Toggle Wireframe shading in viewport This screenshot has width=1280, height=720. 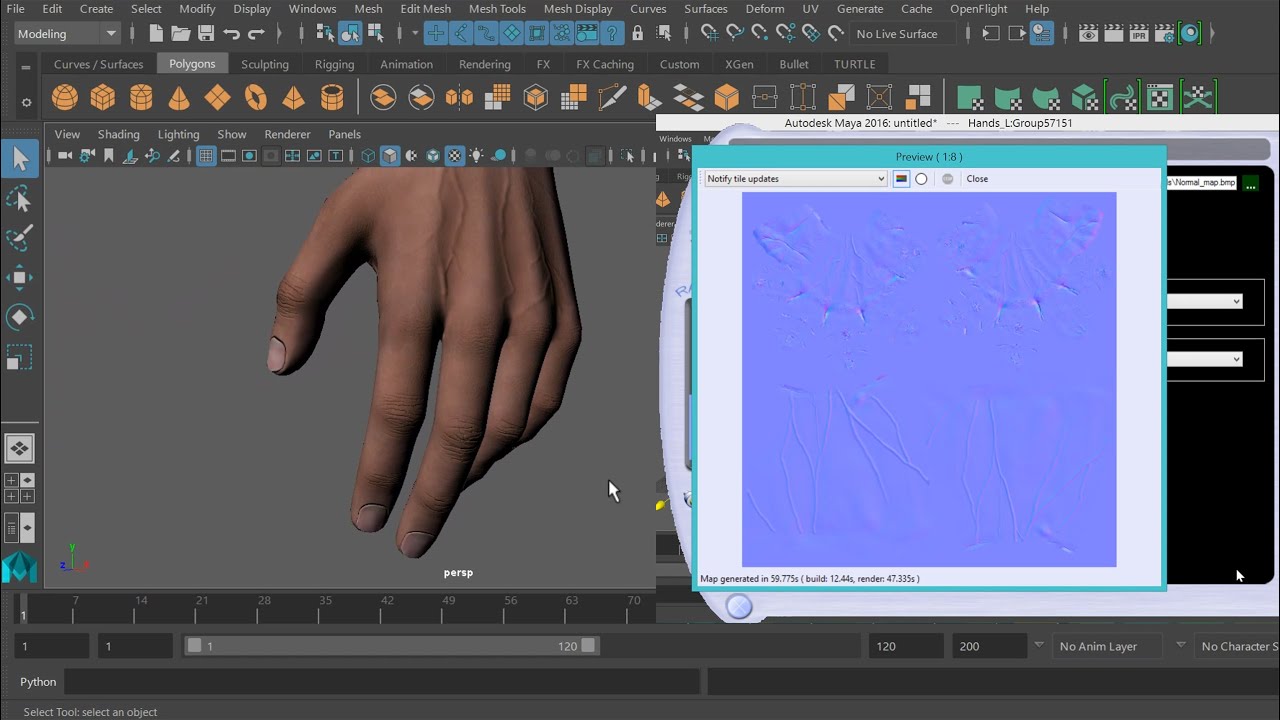pyautogui.click(x=368, y=155)
